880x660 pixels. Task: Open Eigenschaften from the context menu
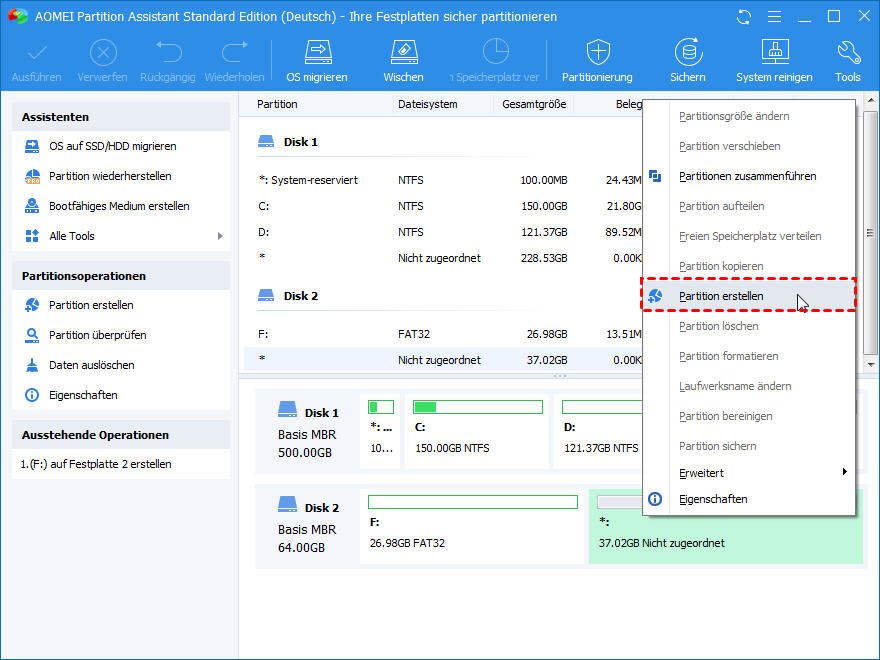(x=749, y=499)
